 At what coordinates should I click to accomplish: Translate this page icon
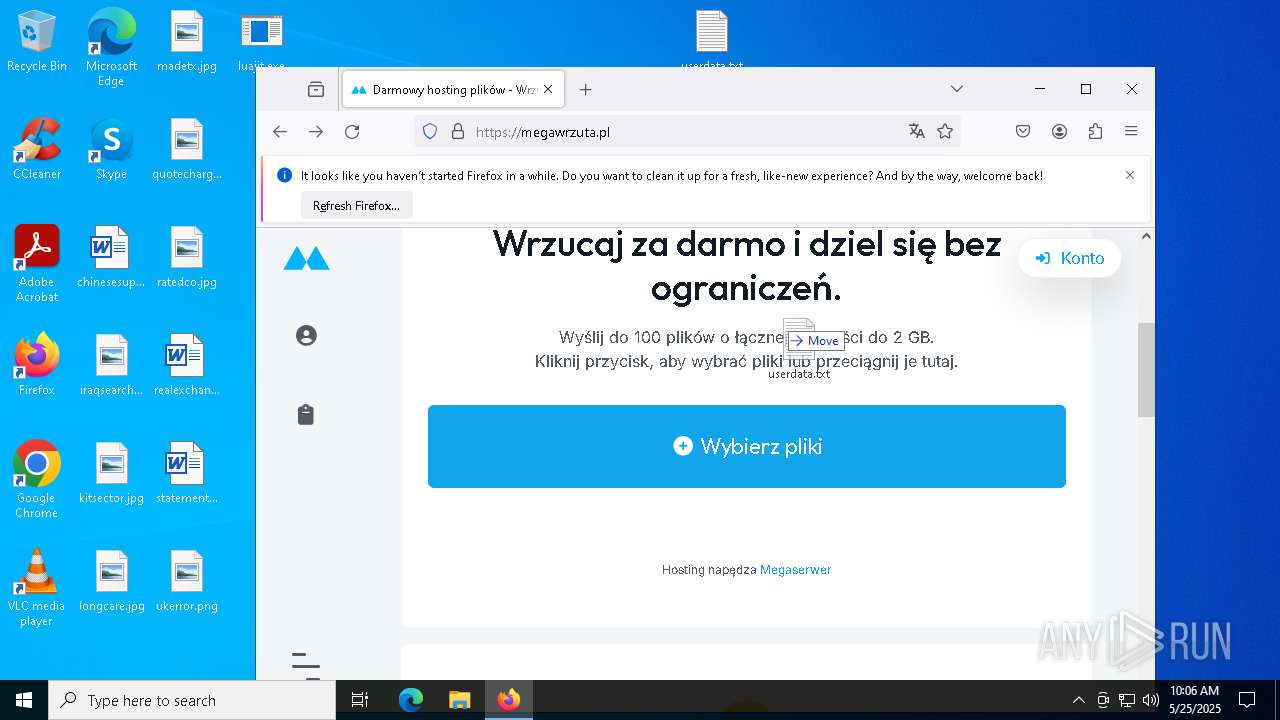(x=916, y=131)
